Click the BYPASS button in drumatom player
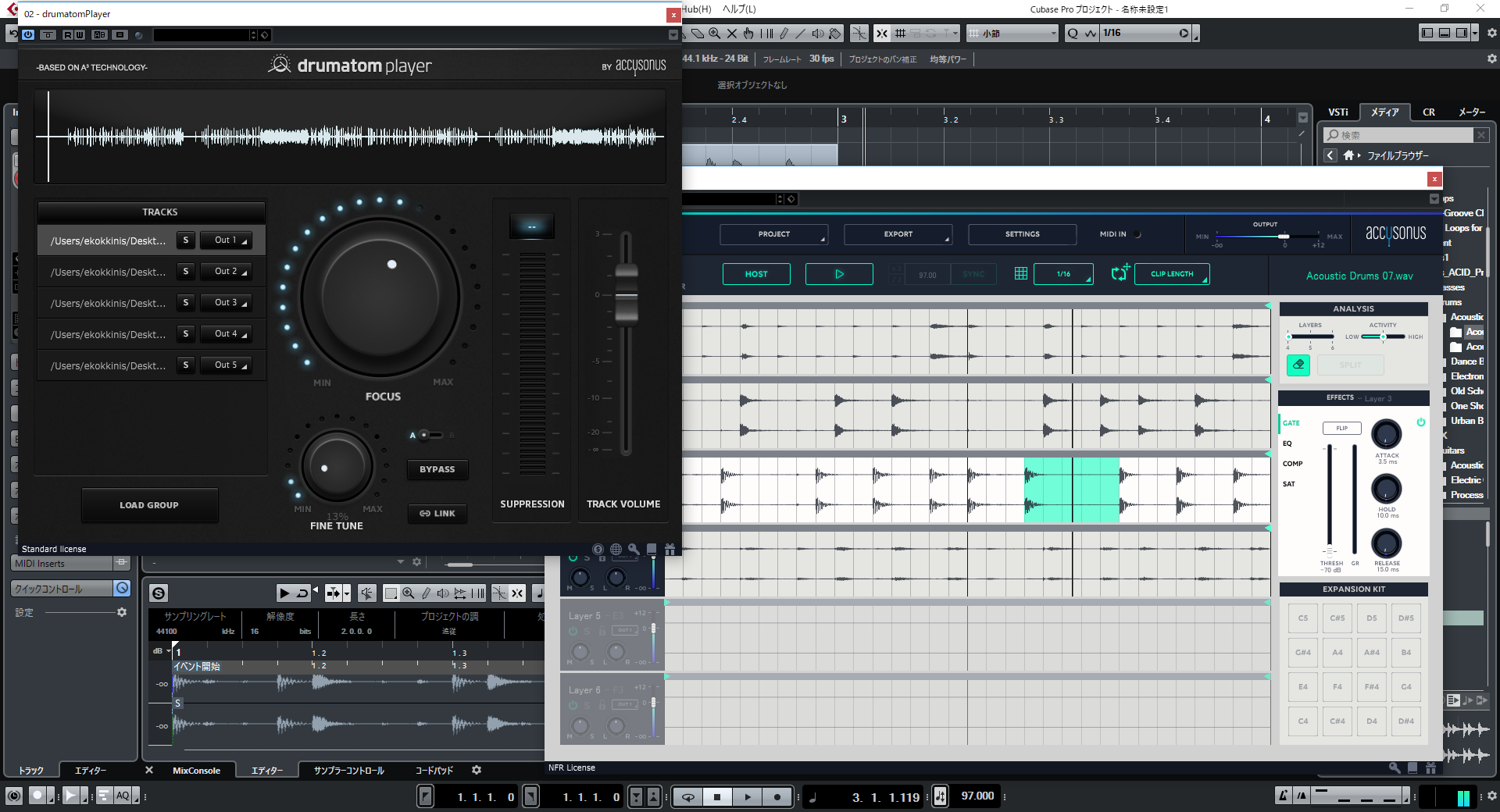 tap(437, 469)
